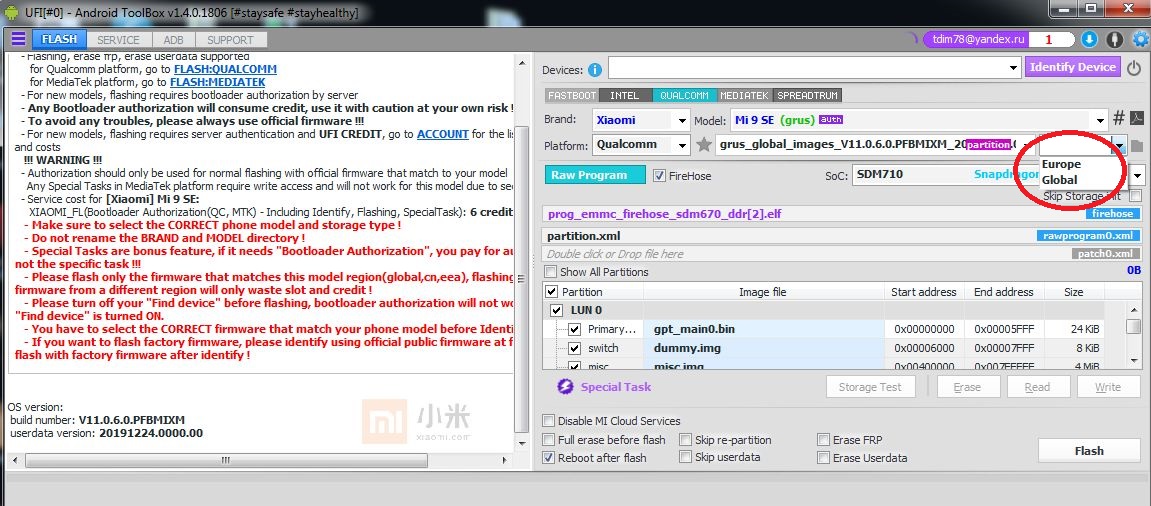
Task: Click the USB cable connection icon
Action: pyautogui.click(x=1114, y=39)
